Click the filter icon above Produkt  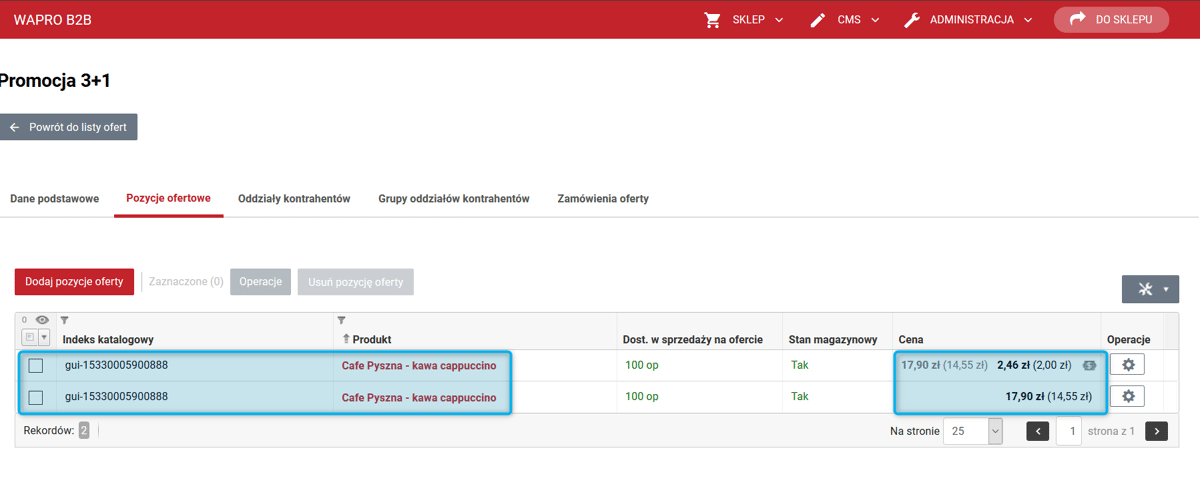(x=343, y=321)
